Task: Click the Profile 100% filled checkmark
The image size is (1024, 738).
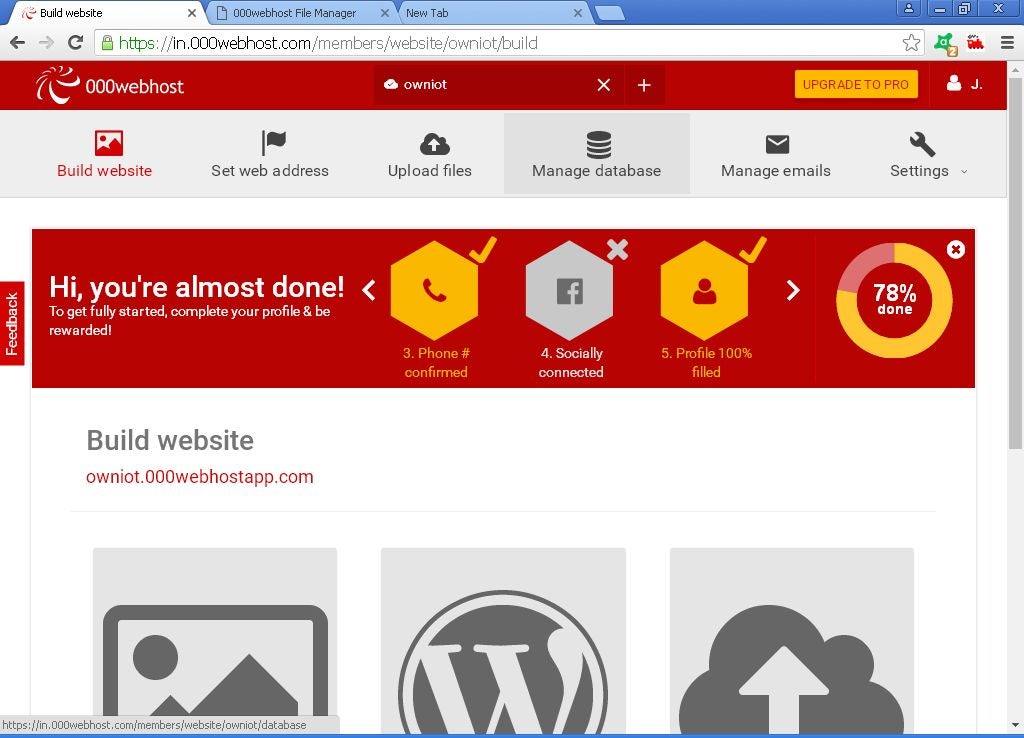Action: pos(753,249)
